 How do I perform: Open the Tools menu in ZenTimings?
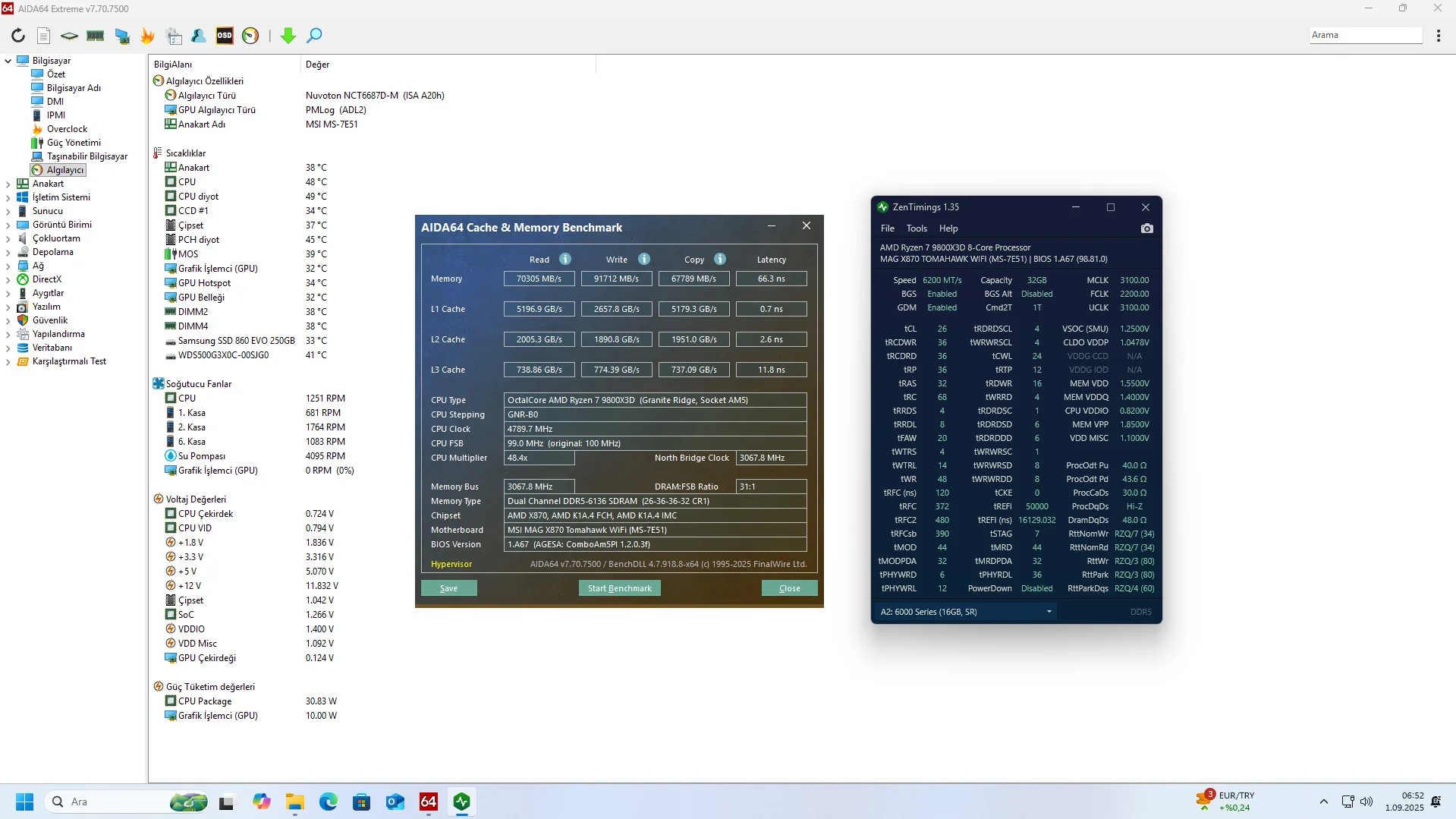click(x=917, y=228)
